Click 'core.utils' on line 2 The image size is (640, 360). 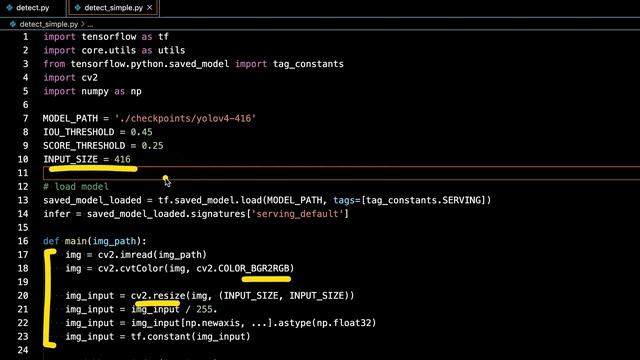(109, 50)
